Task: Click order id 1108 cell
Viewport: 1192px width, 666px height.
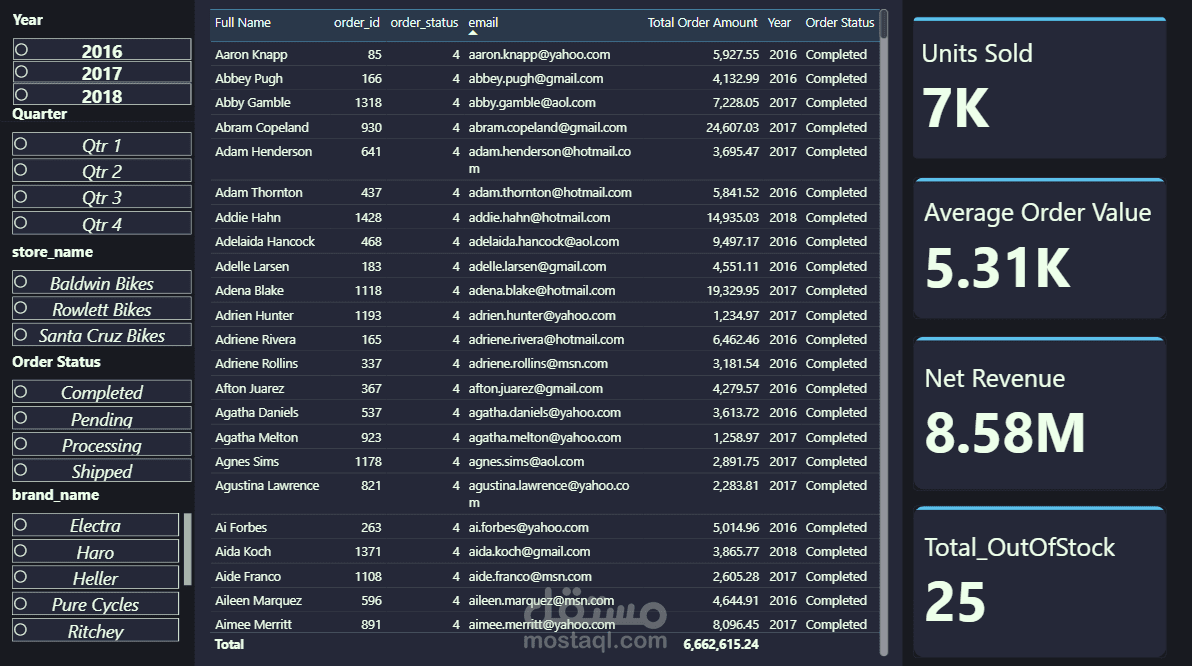Action: point(368,577)
